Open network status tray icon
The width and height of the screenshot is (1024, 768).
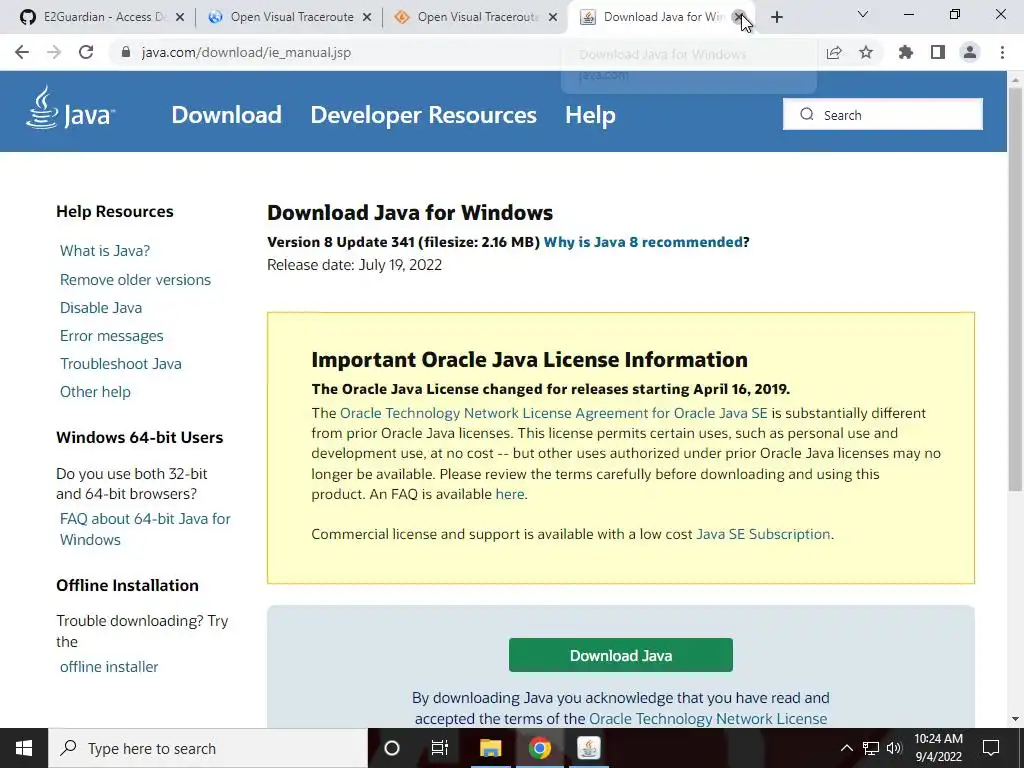[x=871, y=748]
